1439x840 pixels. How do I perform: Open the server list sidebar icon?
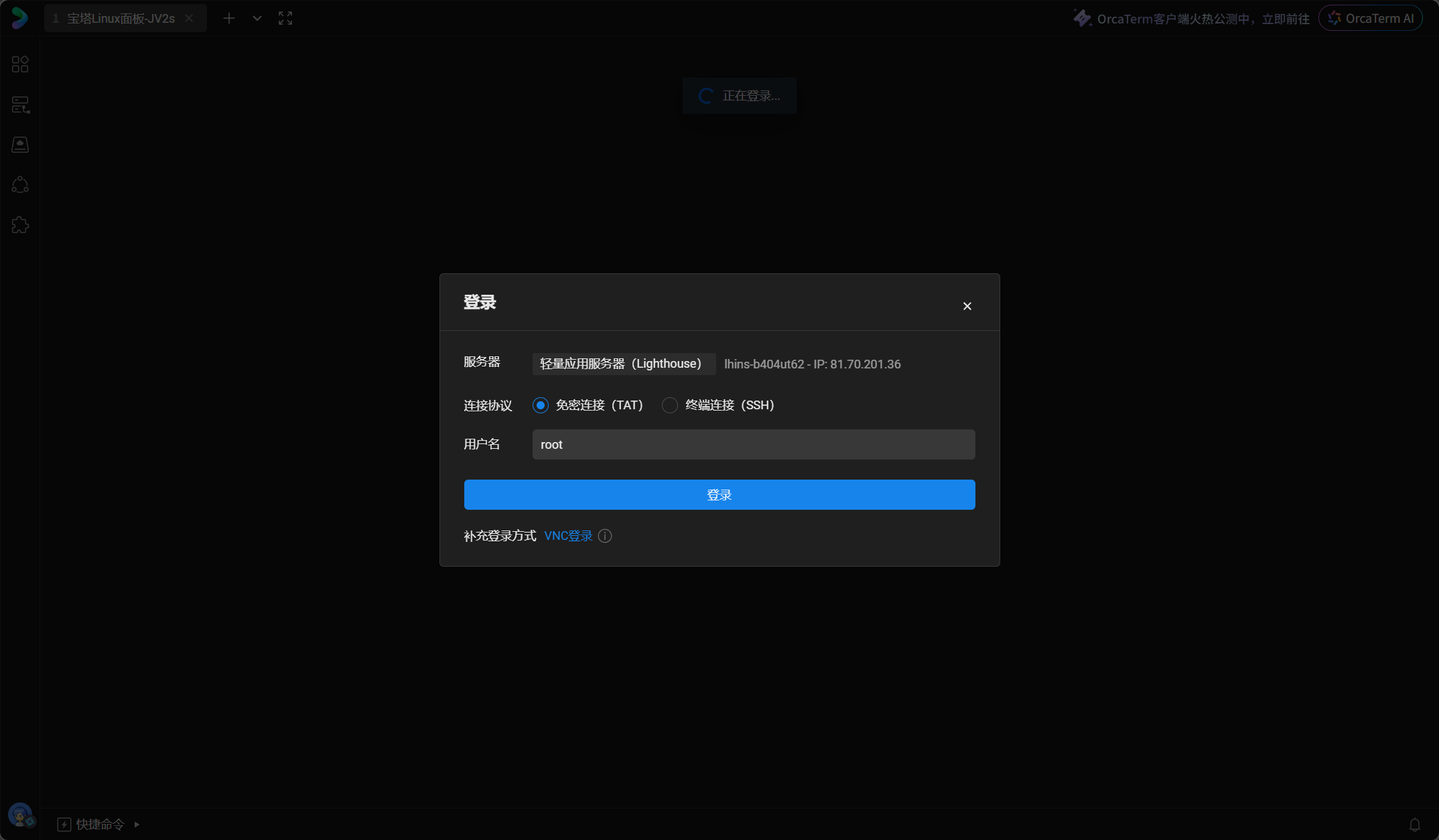pos(20,104)
